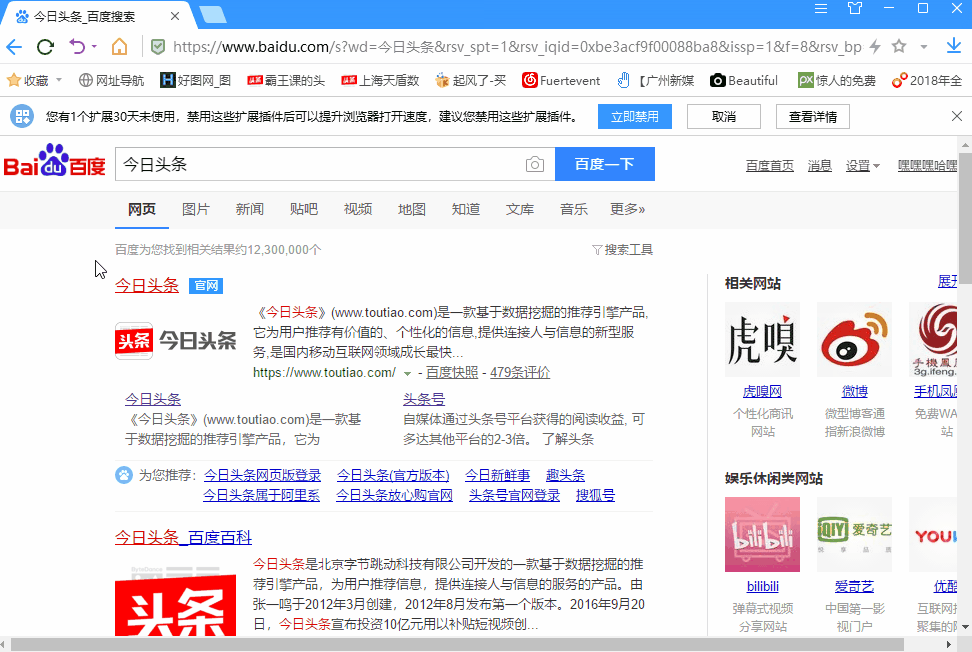
Task: Click the camera icon inside the Baidu search box
Action: (535, 164)
